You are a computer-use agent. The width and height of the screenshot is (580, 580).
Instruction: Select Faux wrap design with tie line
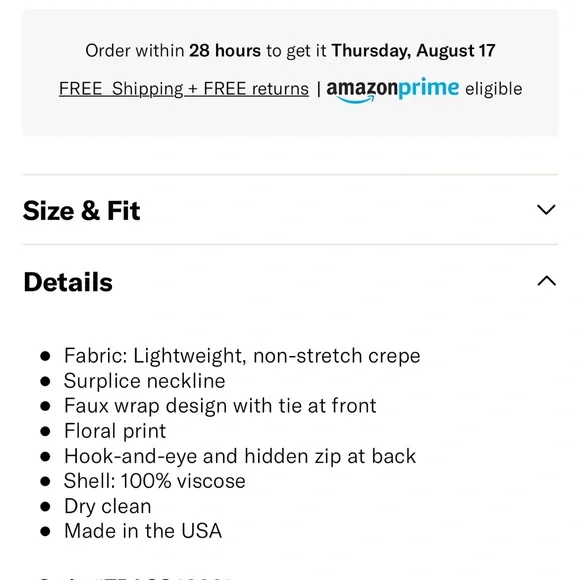click(x=220, y=406)
